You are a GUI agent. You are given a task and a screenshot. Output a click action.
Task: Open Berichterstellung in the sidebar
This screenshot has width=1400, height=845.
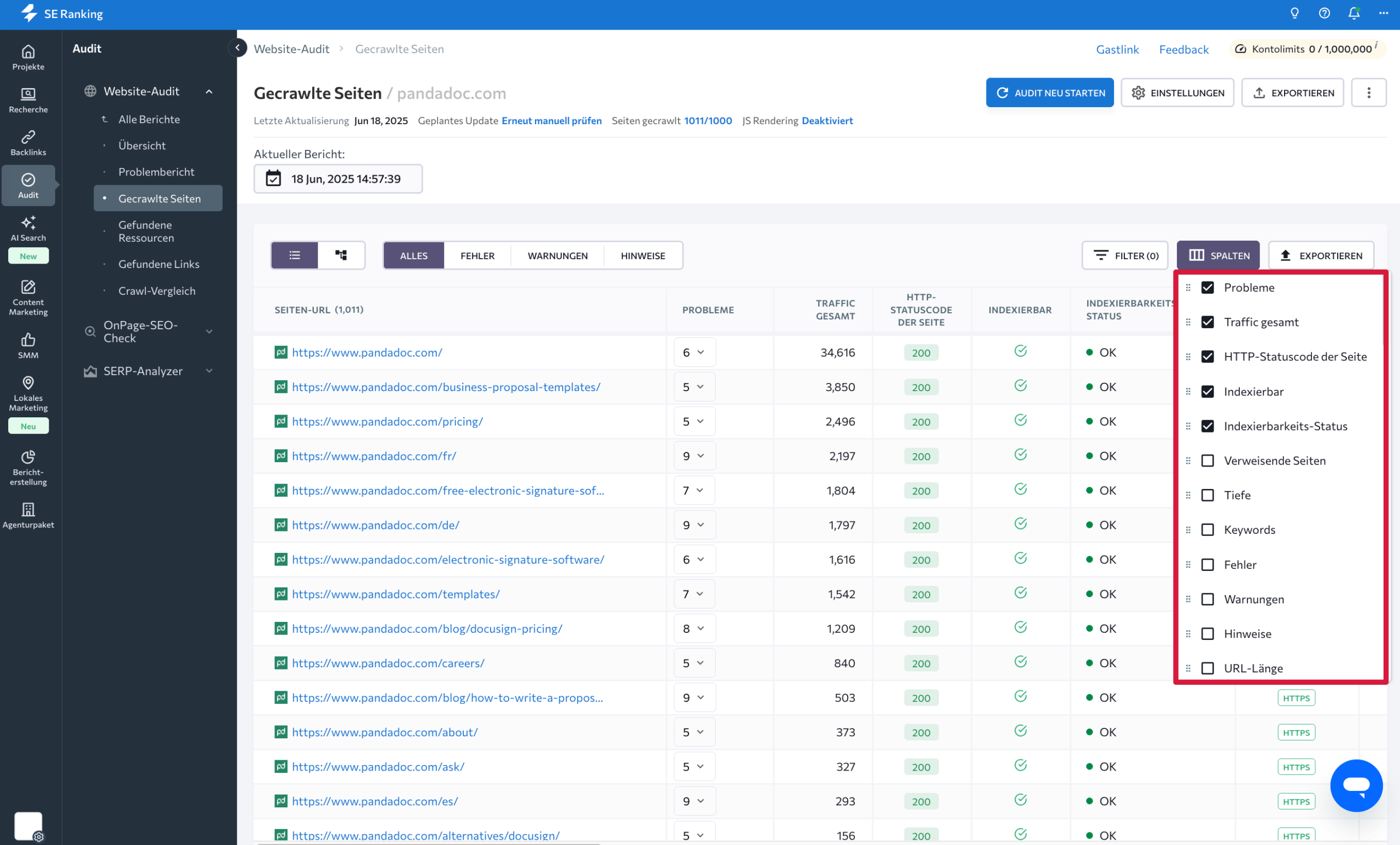pos(28,468)
